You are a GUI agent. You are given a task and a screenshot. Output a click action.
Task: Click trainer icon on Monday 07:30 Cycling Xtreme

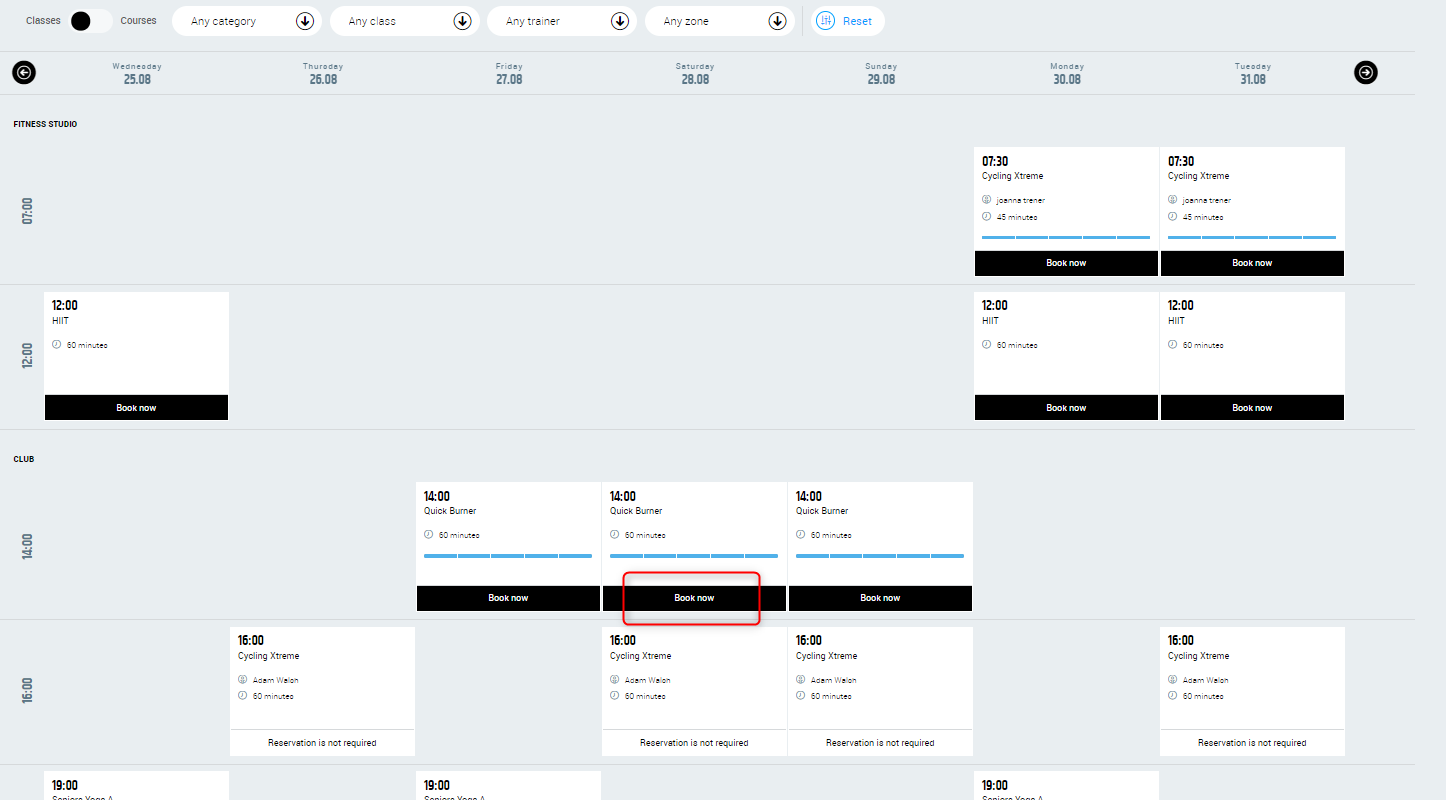[x=986, y=200]
